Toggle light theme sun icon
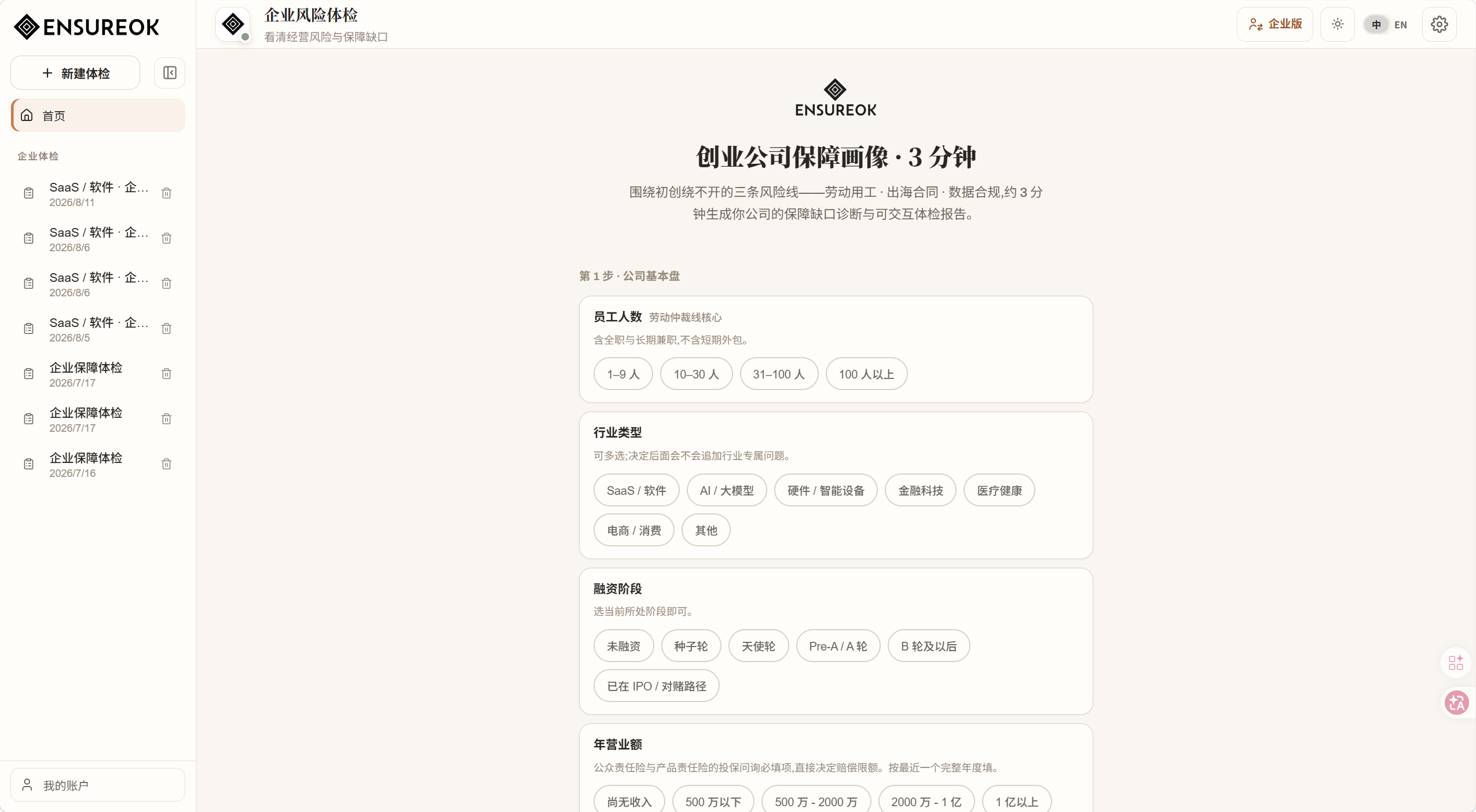The height and width of the screenshot is (812, 1476). point(1337,24)
